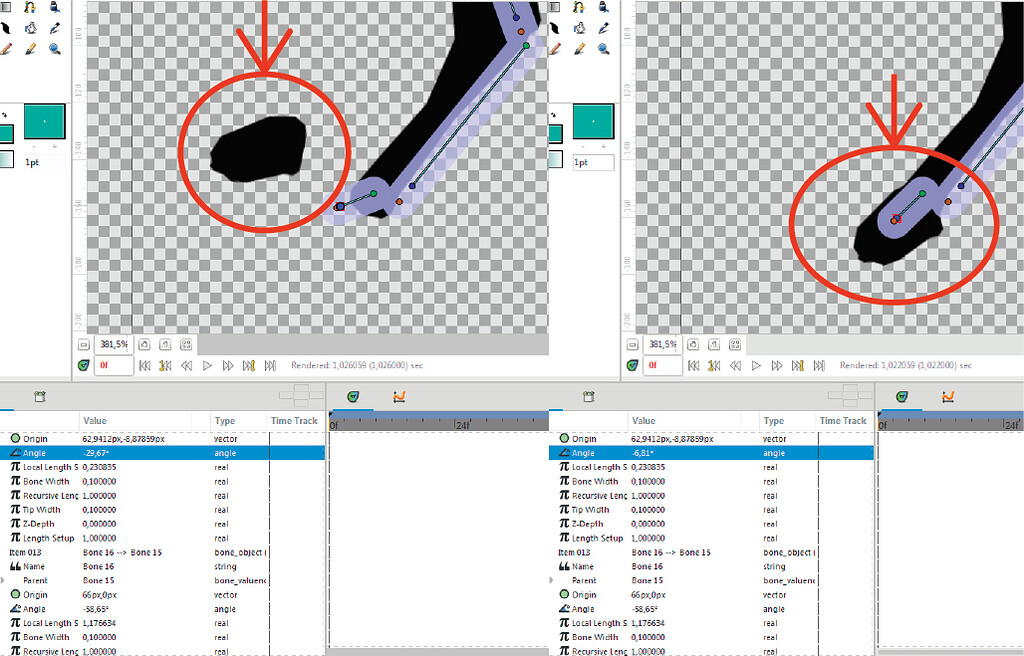Viewport: 1024px width, 656px height.
Task: Expand the Parent Bone 15 parameter
Action: point(5,580)
